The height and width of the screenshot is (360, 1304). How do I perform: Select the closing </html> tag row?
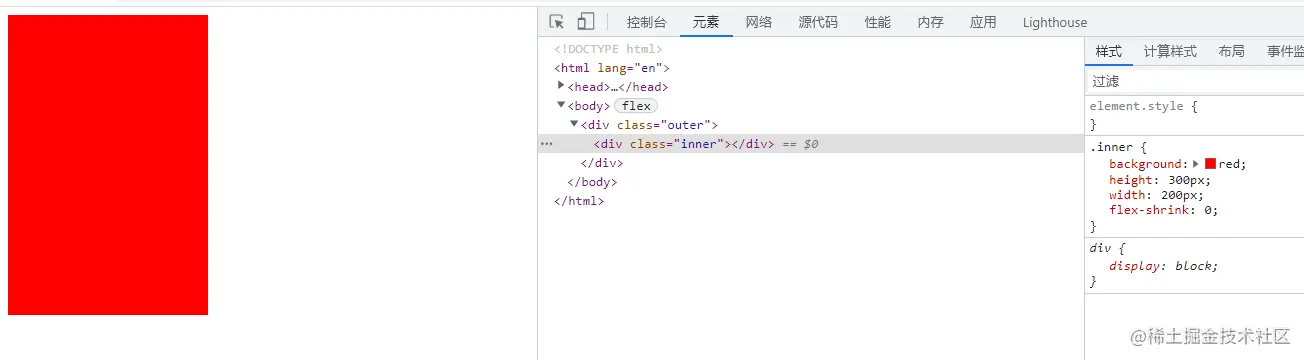coord(579,201)
